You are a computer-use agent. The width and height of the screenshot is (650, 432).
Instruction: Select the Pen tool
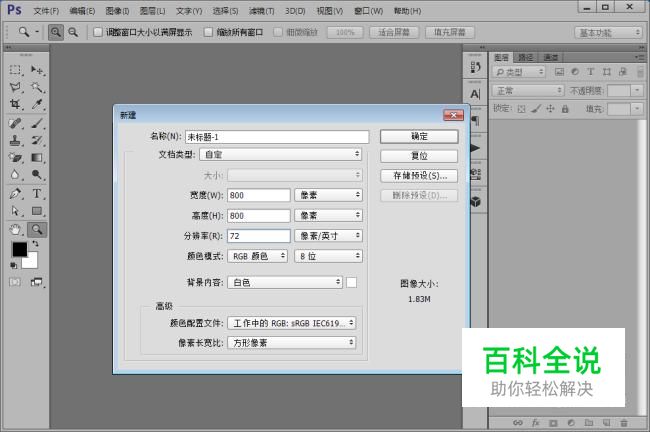(15, 193)
